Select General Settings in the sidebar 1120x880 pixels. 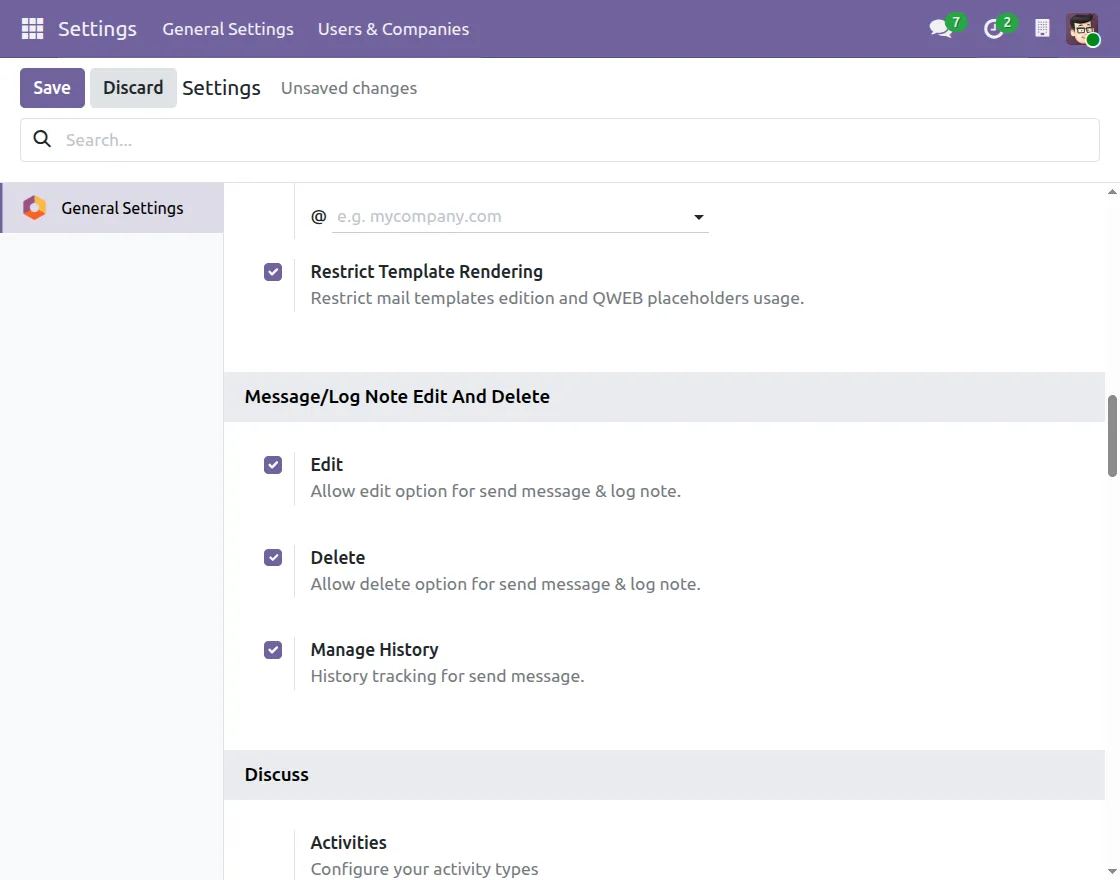[122, 207]
